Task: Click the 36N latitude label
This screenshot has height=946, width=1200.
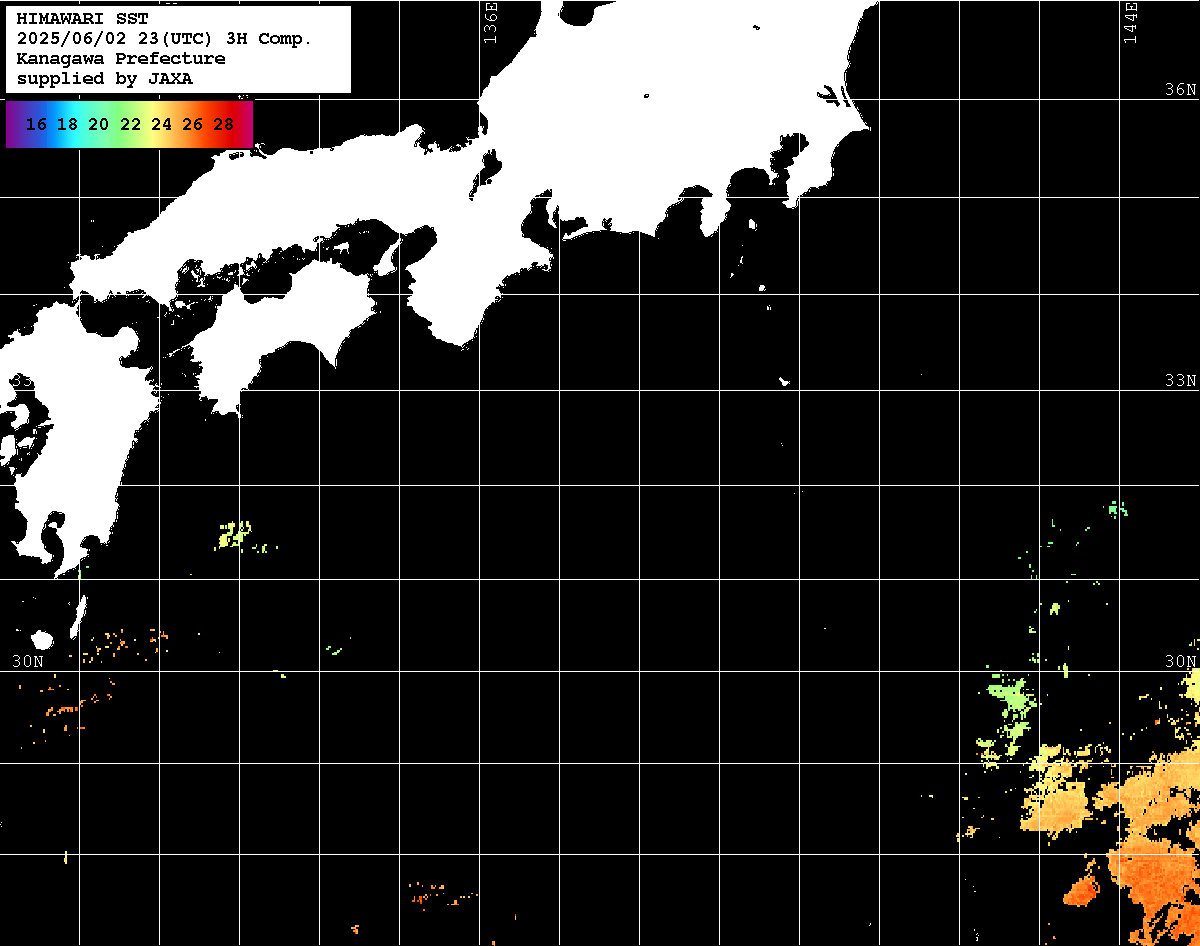Action: 1180,89
